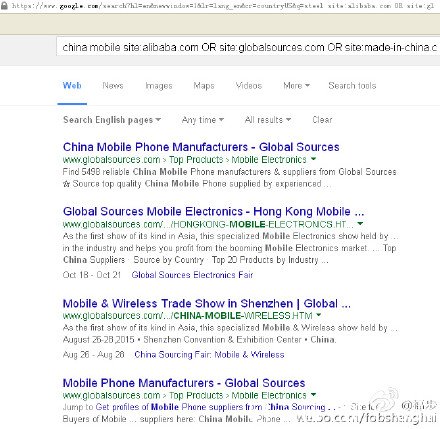Screen dimensions: 440x429
Task: Expand arrow beside last result's Mobile Electronics breadcrumb
Action: (313, 395)
